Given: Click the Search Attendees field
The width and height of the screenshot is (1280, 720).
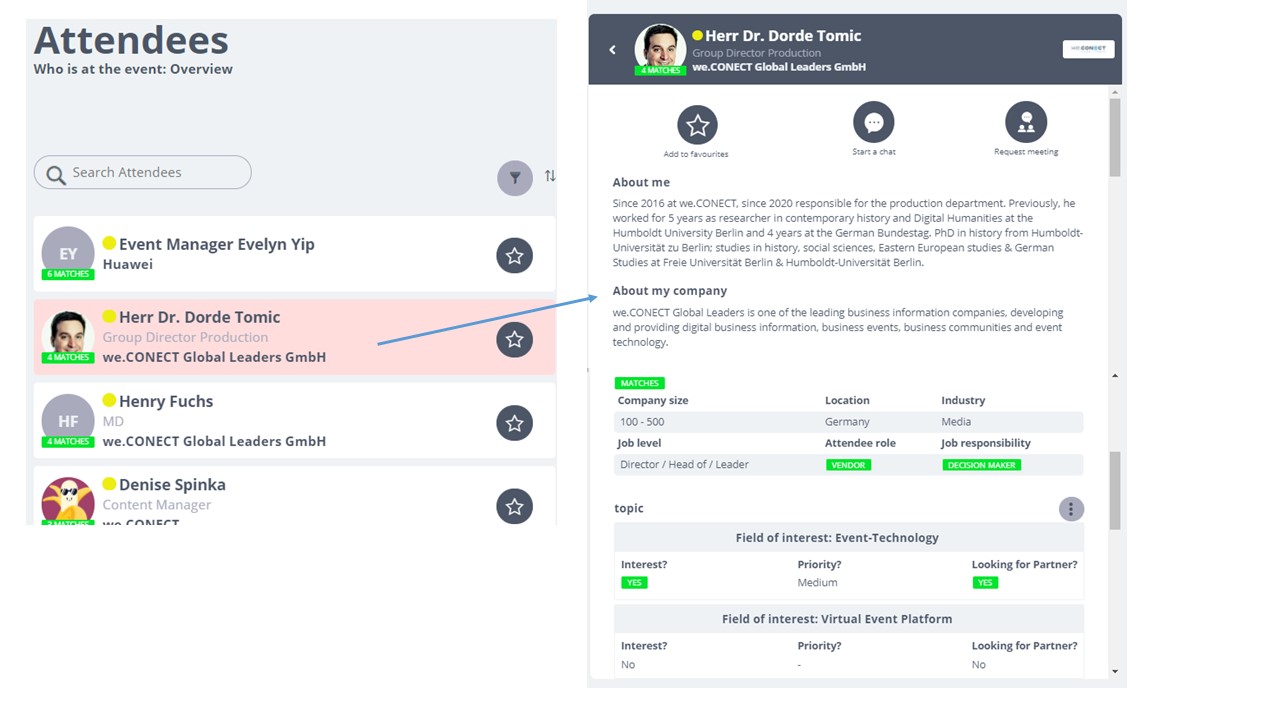Looking at the screenshot, I should point(143,172).
